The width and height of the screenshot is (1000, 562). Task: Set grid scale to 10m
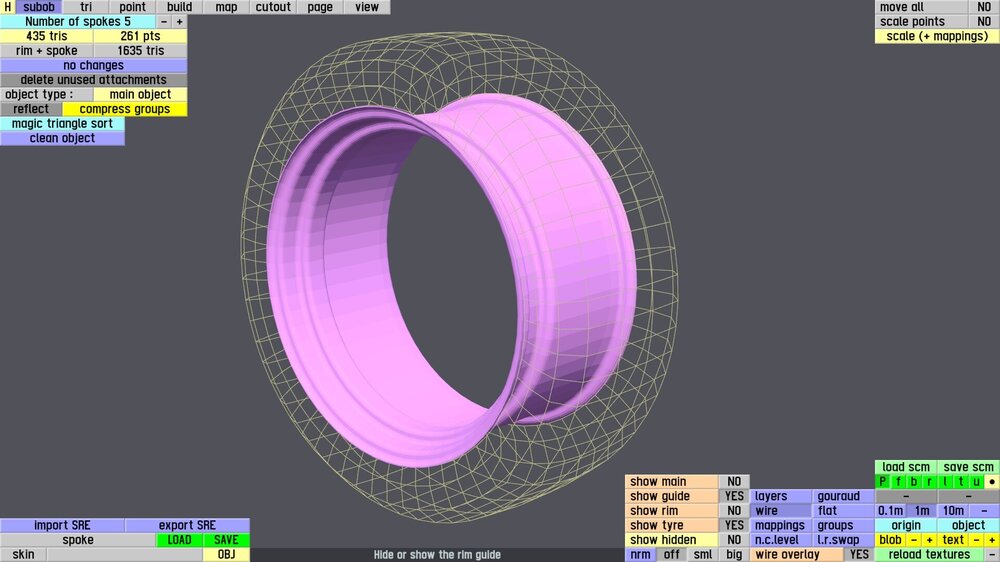click(953, 510)
